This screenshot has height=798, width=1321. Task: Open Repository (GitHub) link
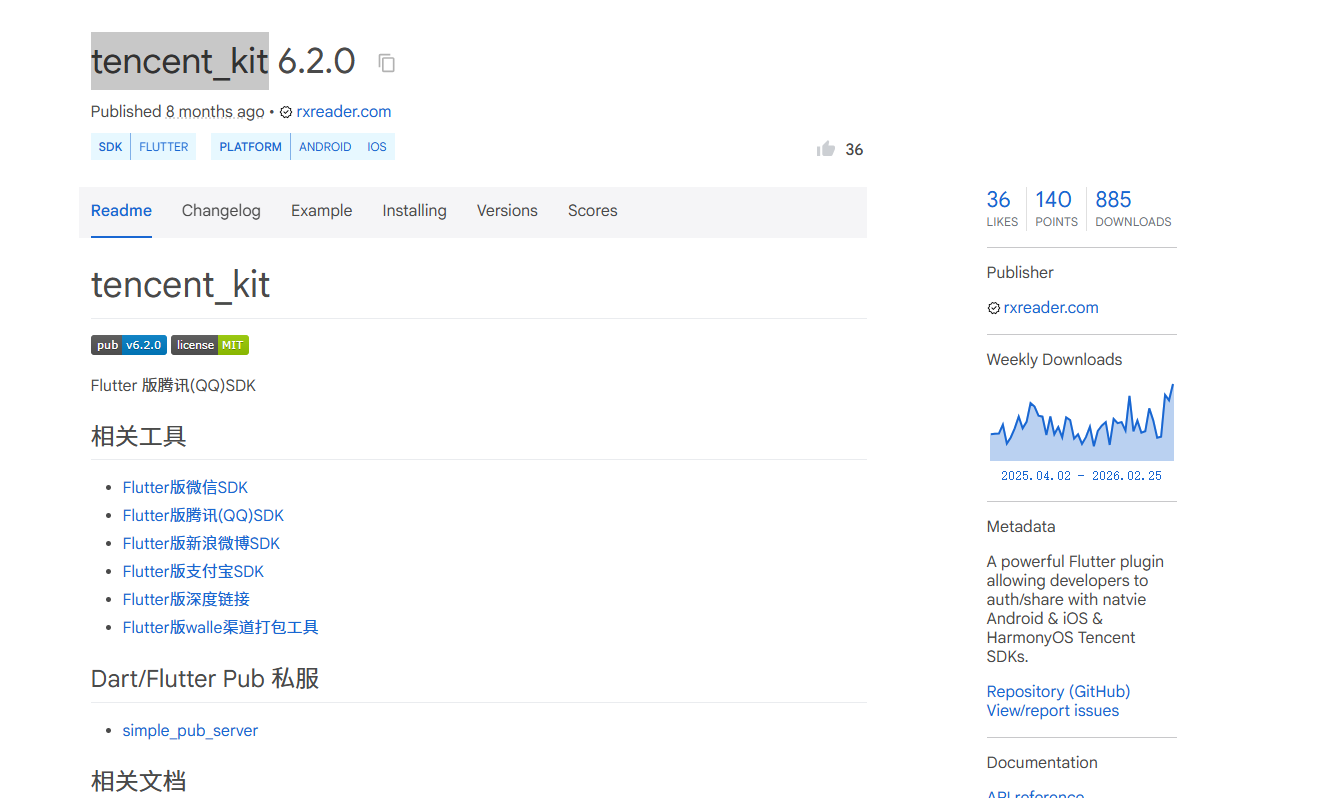1058,692
